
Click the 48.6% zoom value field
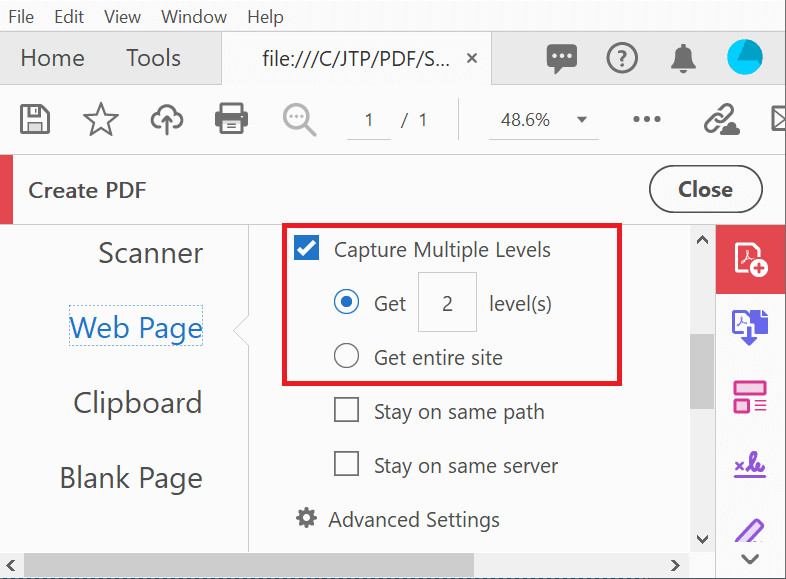[x=525, y=120]
